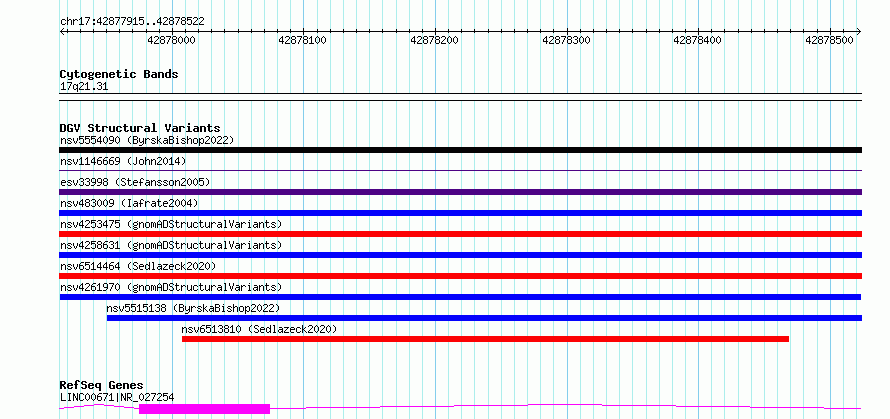This screenshot has width=890, height=419.
Task: Click the black nsv5554090 variant bar
Action: point(461,150)
